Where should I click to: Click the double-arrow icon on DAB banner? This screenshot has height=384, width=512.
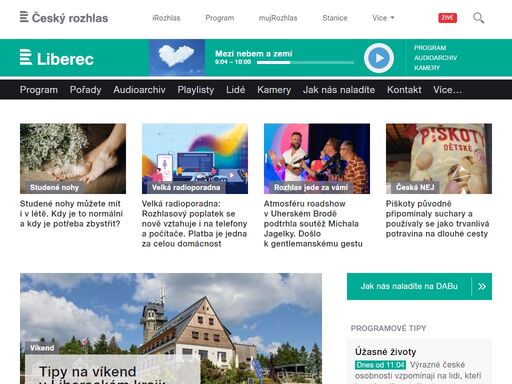(482, 286)
